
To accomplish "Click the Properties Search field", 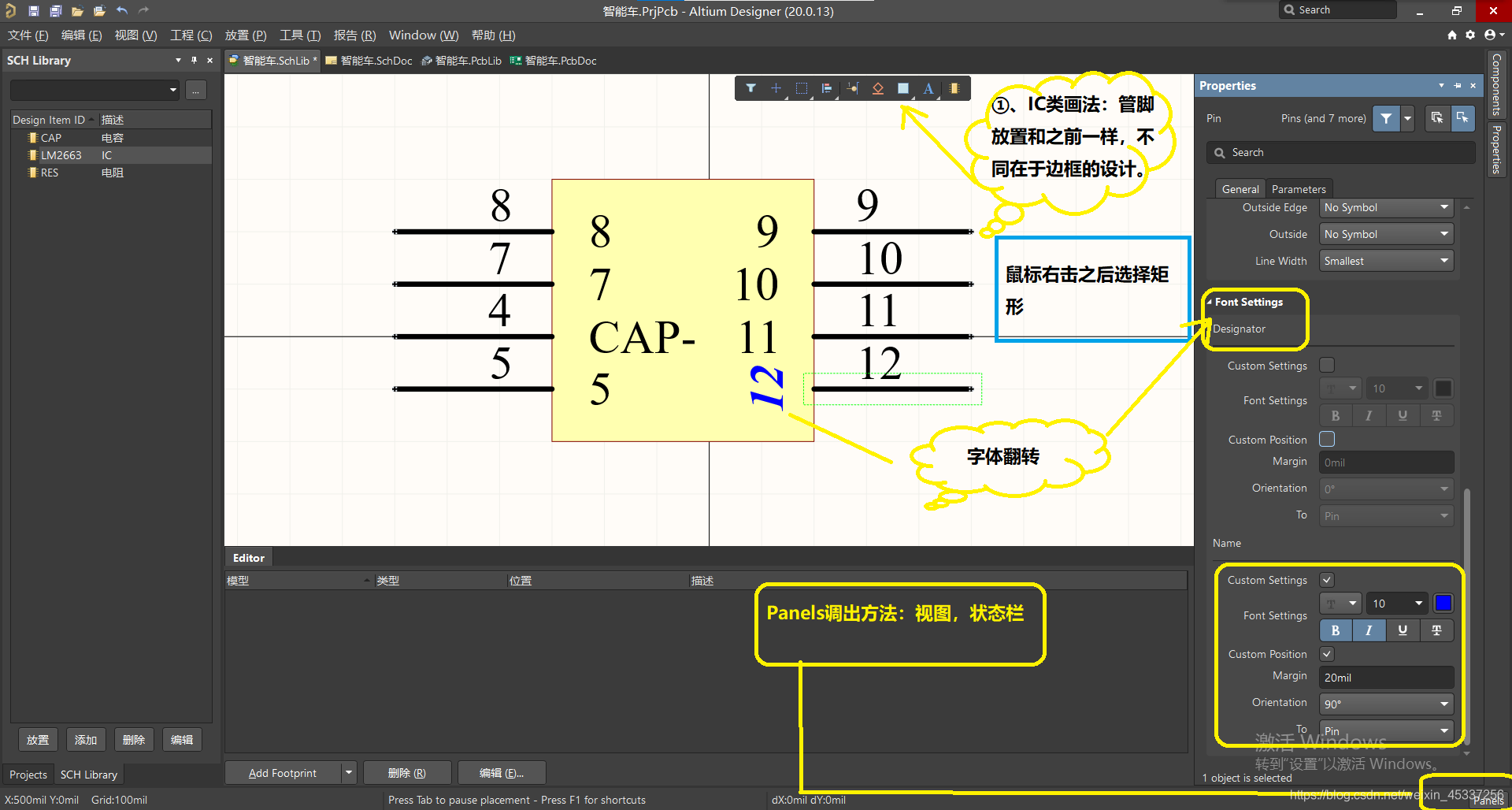I will point(1341,153).
